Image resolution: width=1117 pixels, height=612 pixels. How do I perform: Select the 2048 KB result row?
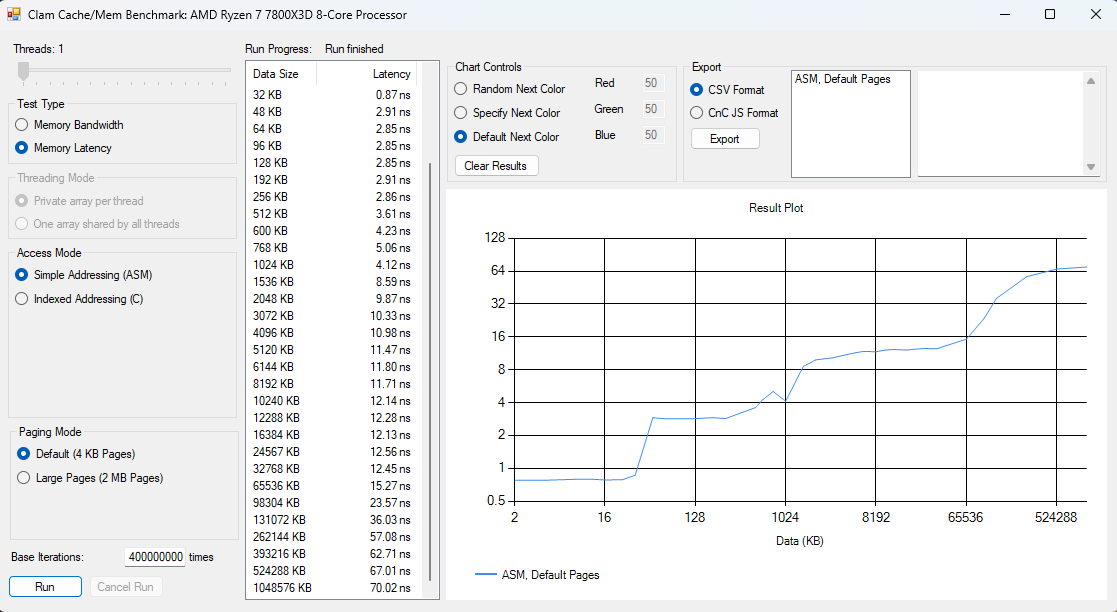(334, 299)
